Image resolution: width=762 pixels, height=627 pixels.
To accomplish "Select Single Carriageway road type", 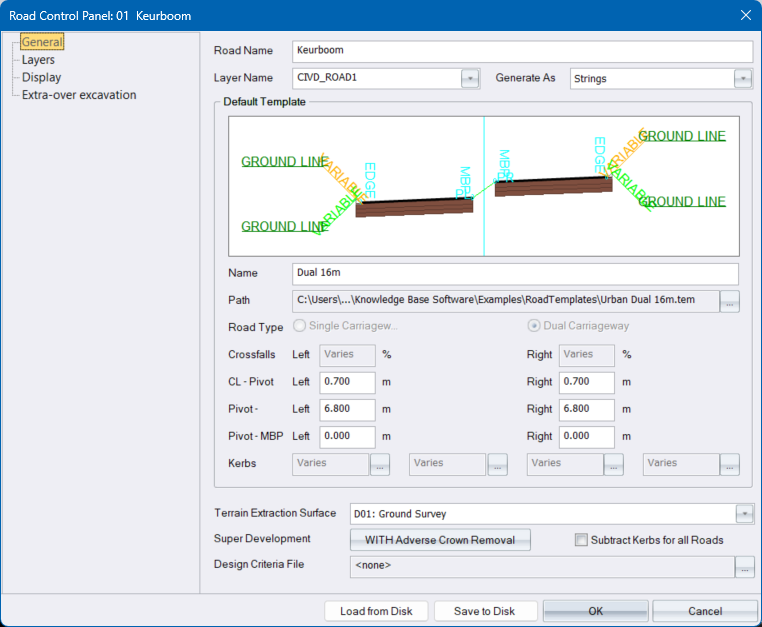I will pyautogui.click(x=301, y=327).
